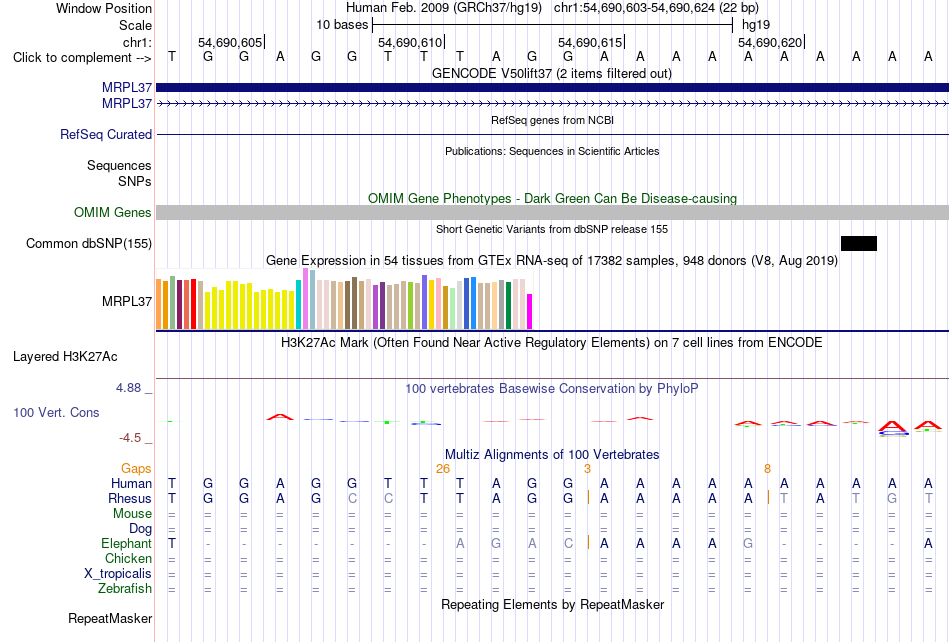The height and width of the screenshot is (642, 950).
Task: Open the top MRPL37 GENCODE transcript label
Action: pyautogui.click(x=127, y=87)
